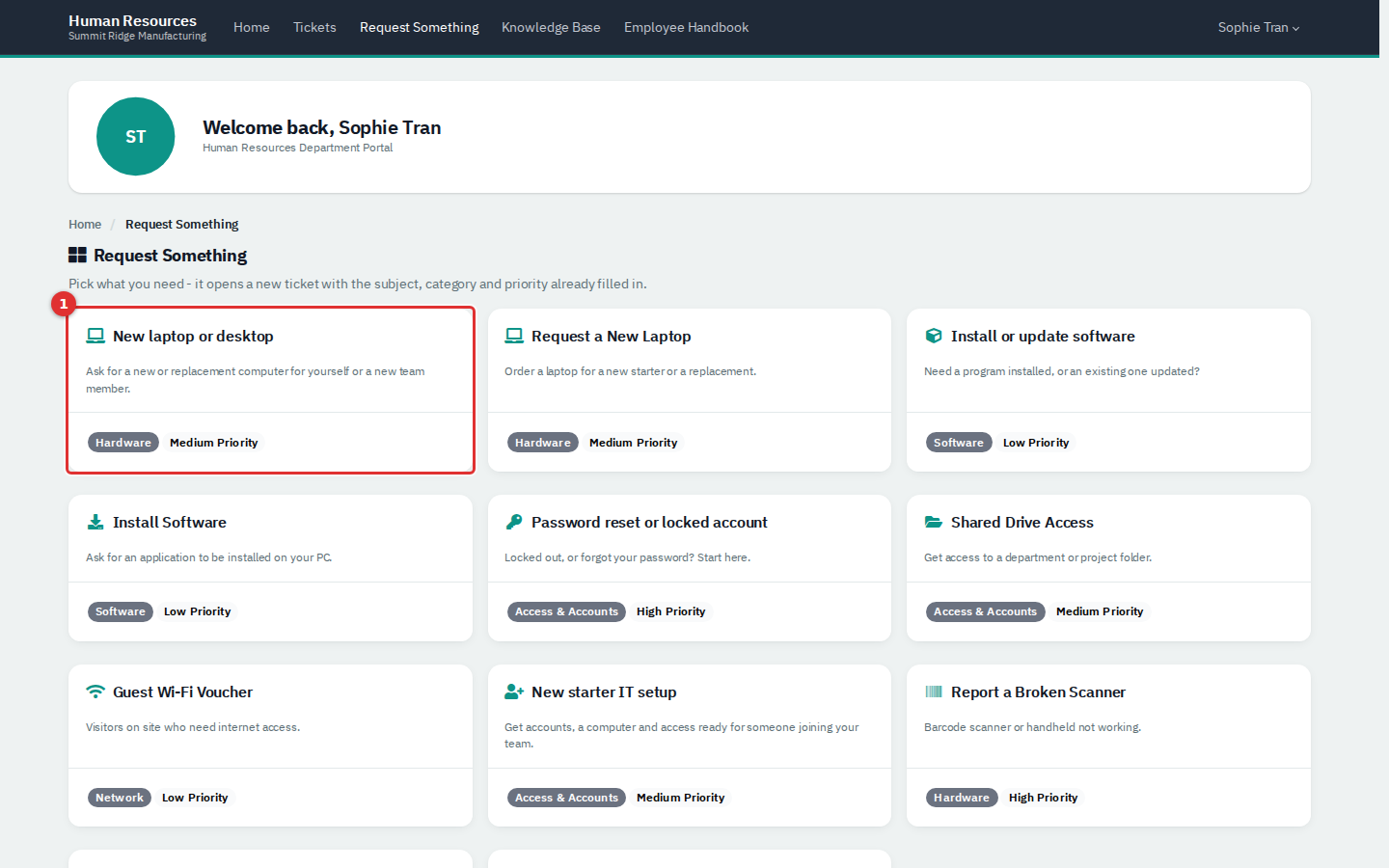
Task: Open the Install Software request card
Action: point(270,568)
